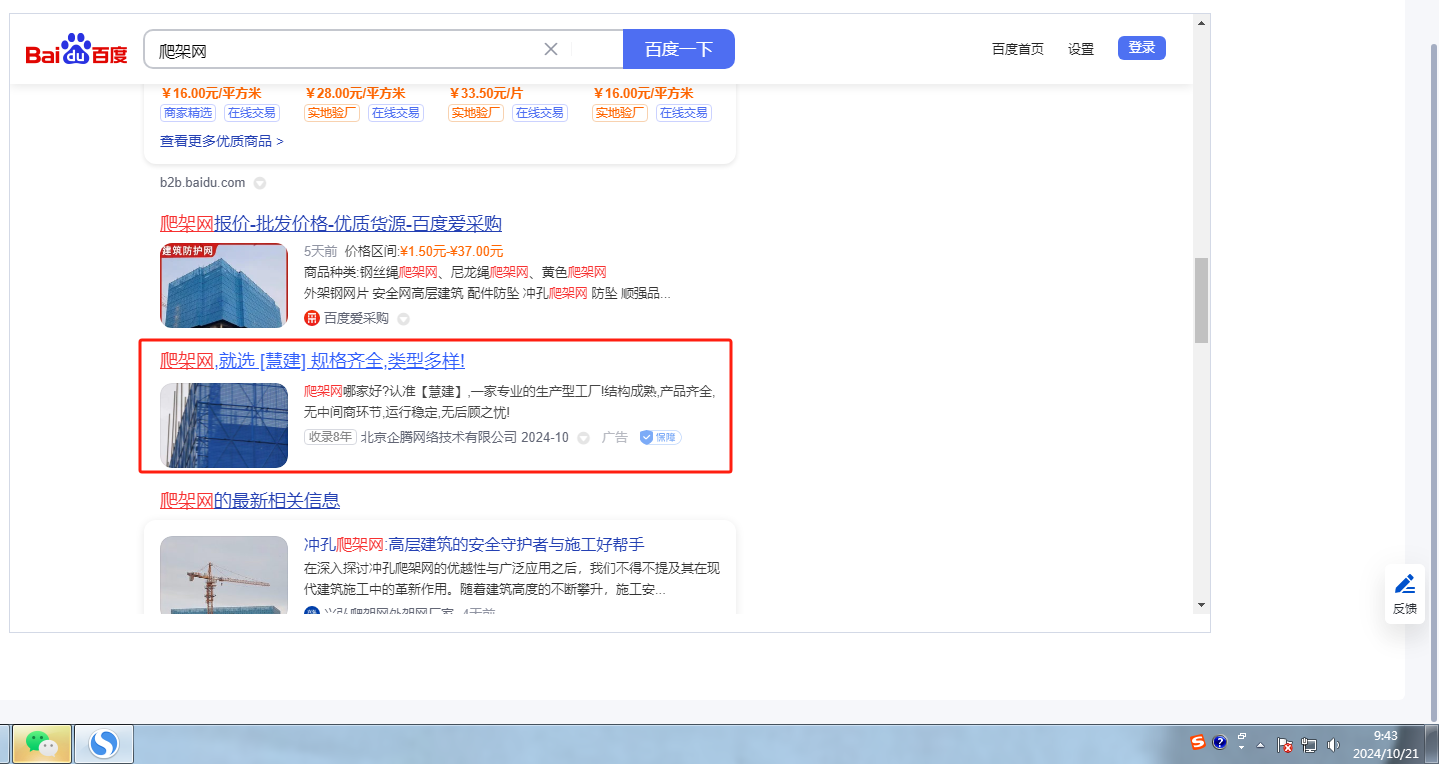
Task: Open 百度首页 in the top navigation
Action: [1017, 49]
